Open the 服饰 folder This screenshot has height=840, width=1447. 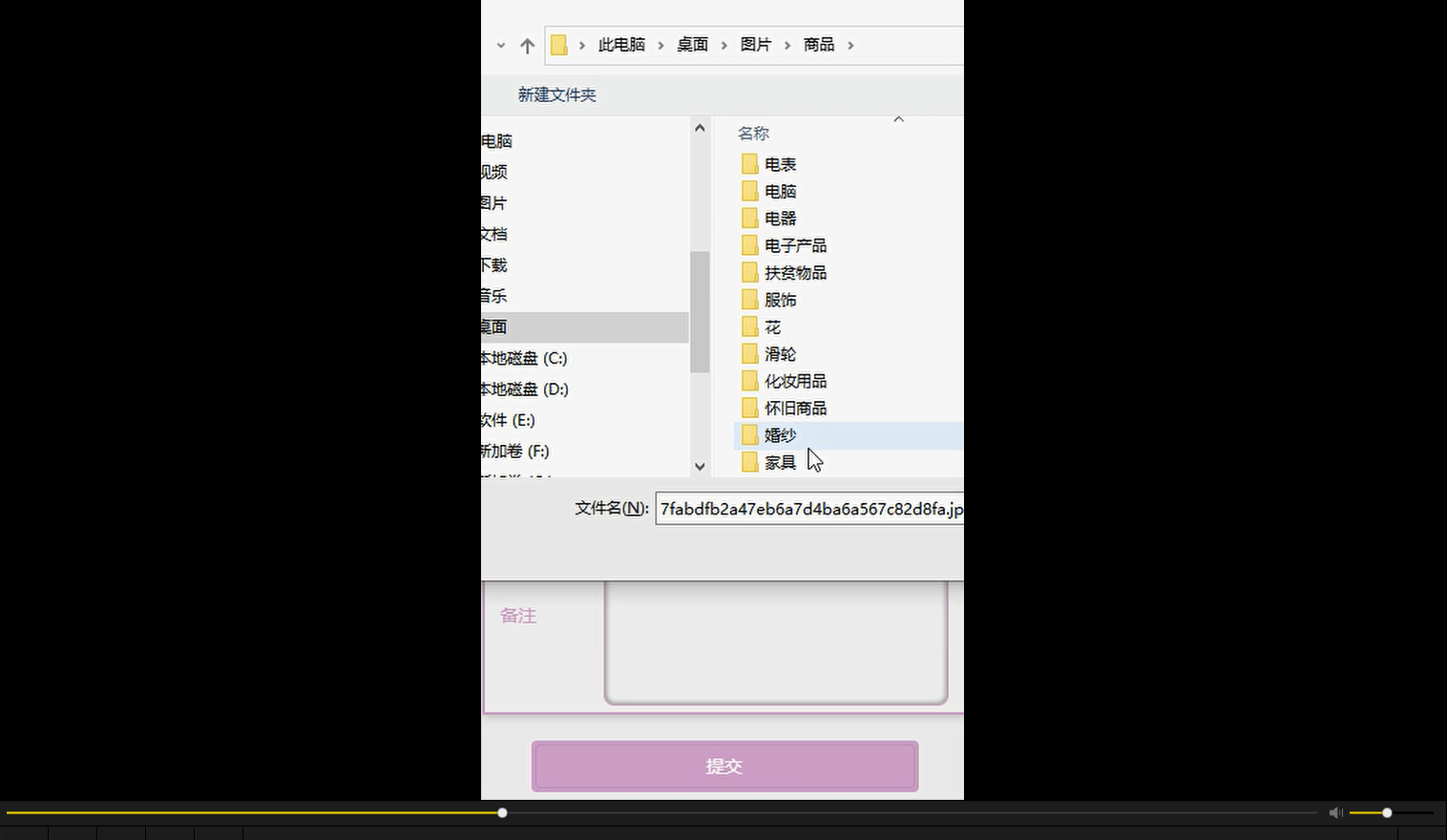pyautogui.click(x=781, y=299)
